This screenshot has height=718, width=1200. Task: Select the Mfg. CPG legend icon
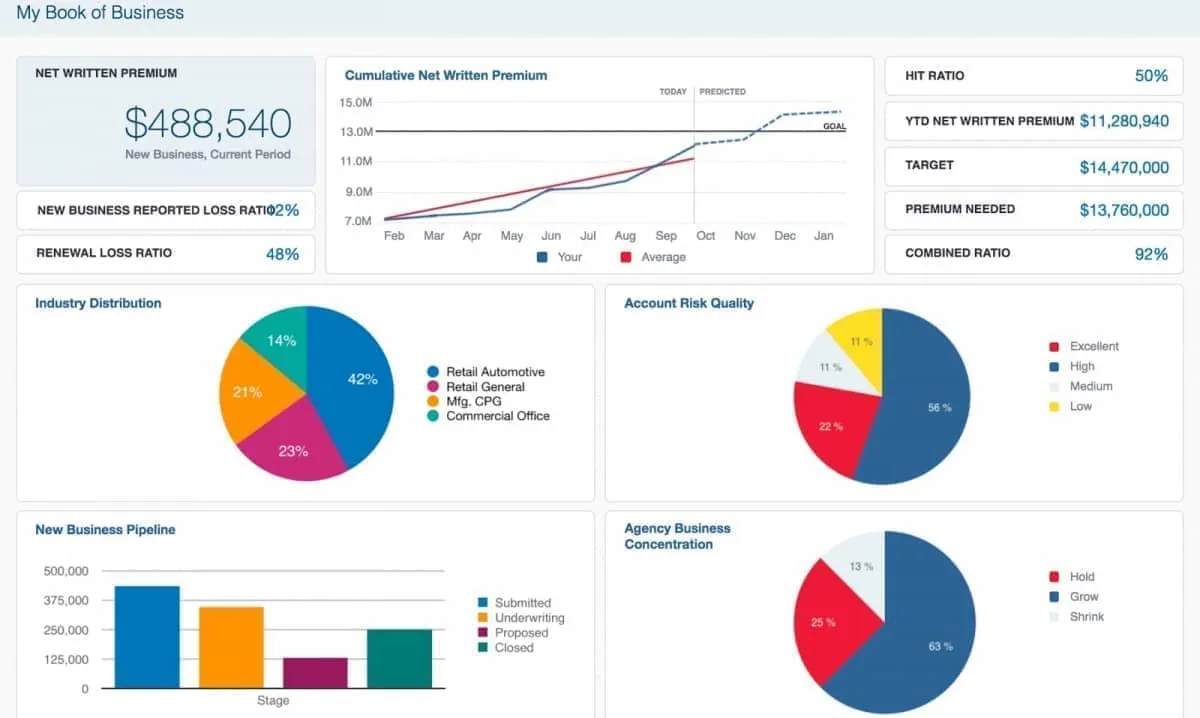(431, 400)
